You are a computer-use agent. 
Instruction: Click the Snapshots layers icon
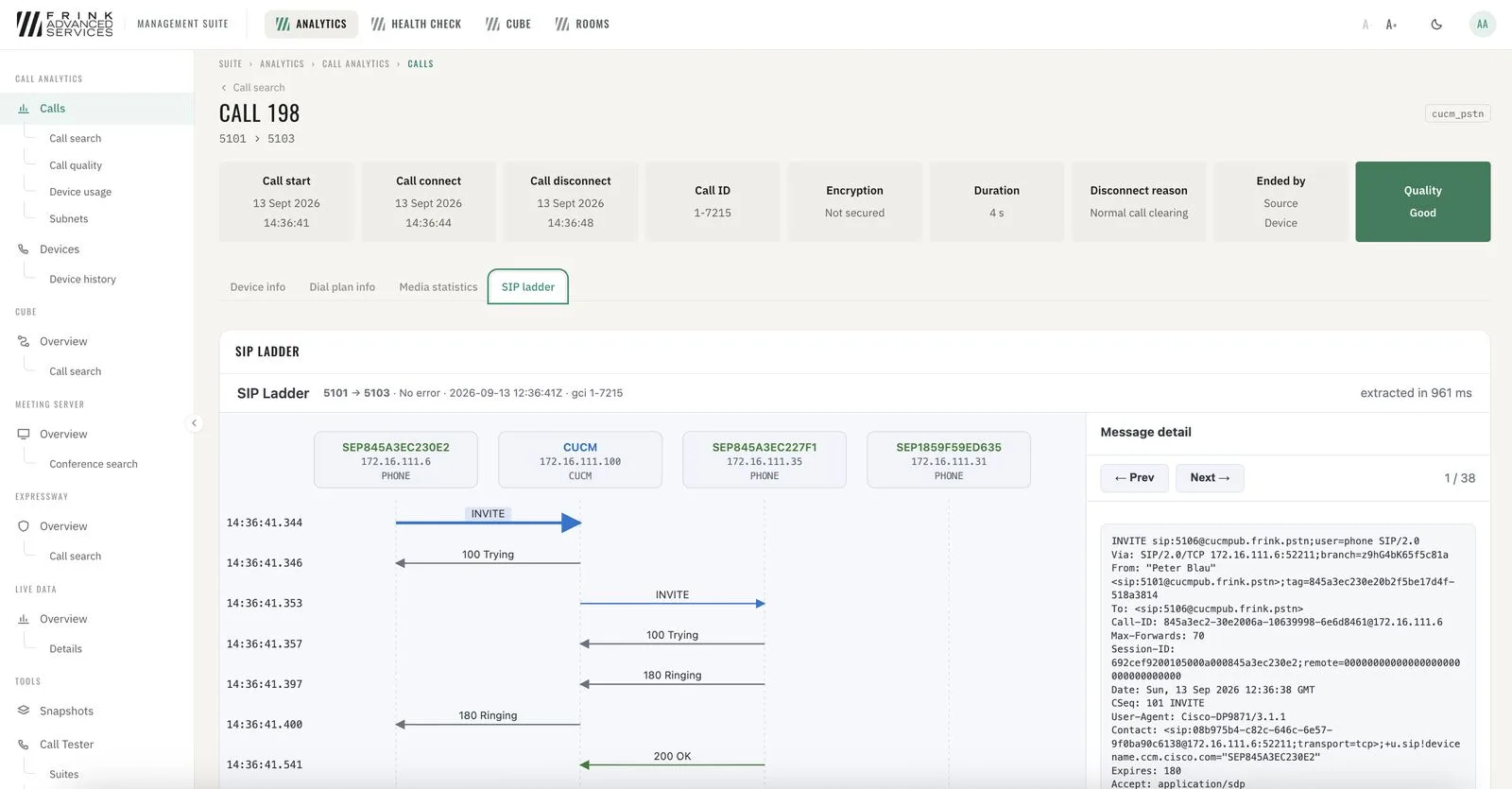point(24,711)
